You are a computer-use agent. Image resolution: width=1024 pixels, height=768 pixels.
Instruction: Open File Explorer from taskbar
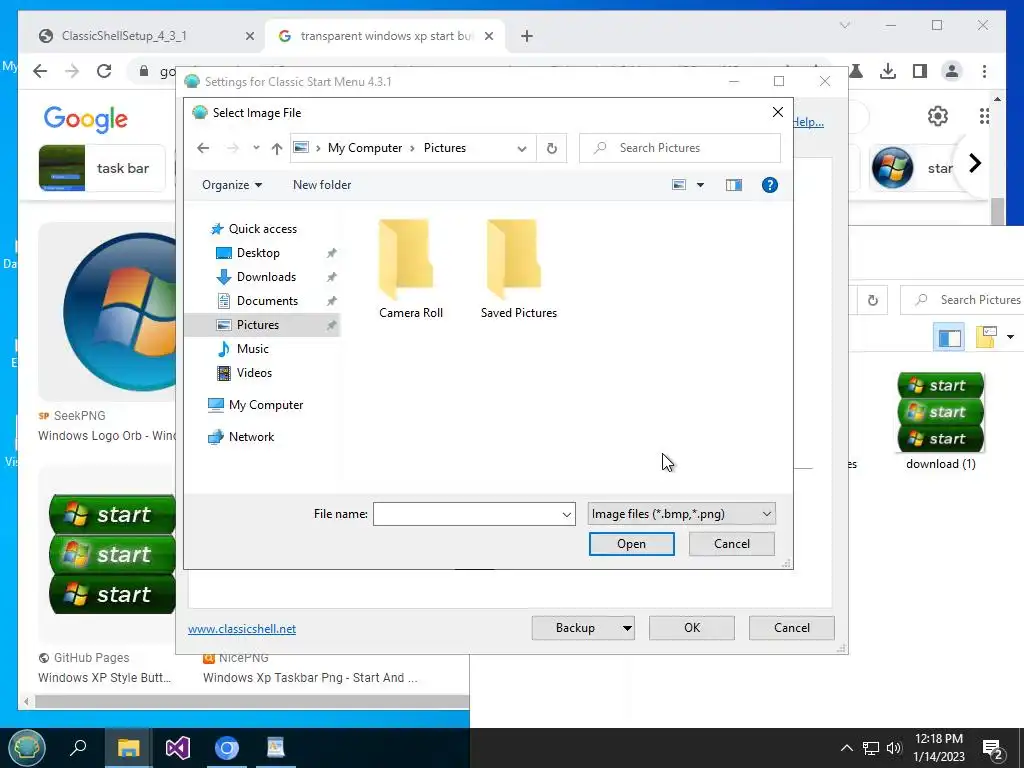[x=129, y=748]
